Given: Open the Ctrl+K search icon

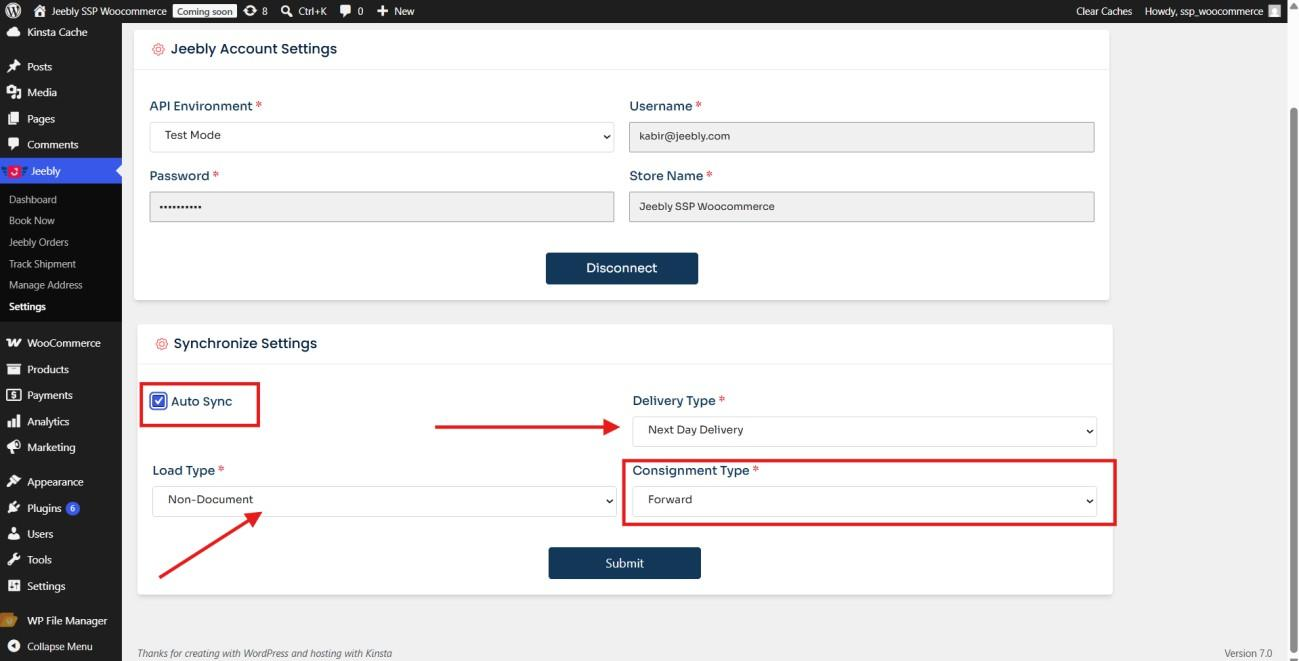Looking at the screenshot, I should [x=287, y=11].
